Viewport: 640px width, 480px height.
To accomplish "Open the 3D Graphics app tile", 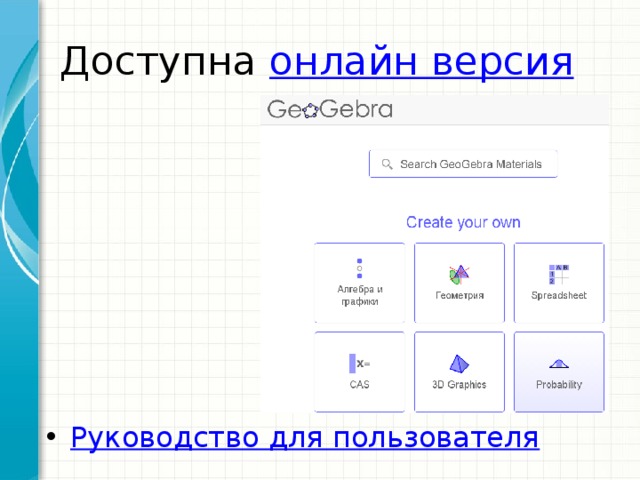I will (x=459, y=372).
